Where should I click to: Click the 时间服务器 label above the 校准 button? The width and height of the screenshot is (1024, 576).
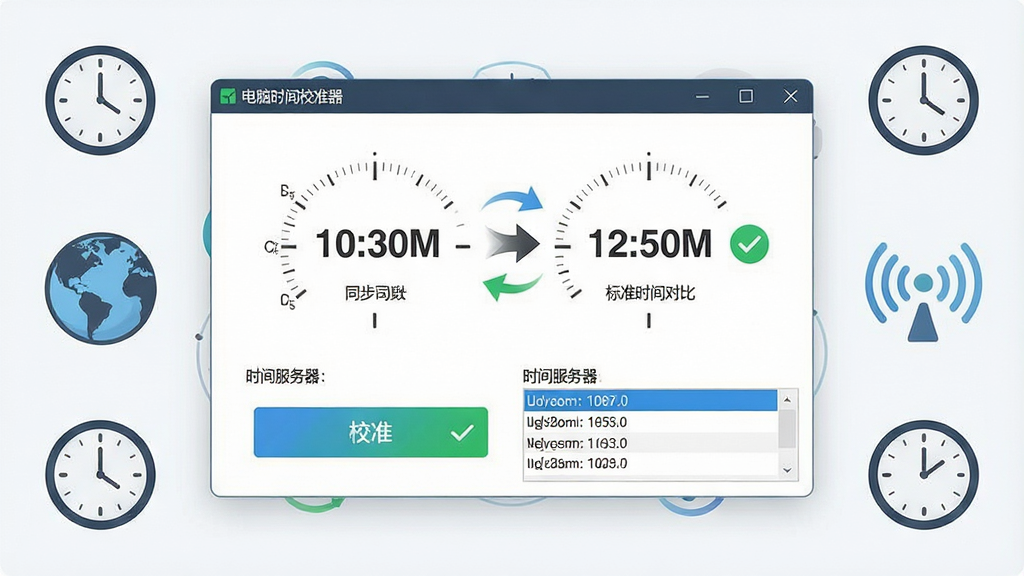point(285,377)
